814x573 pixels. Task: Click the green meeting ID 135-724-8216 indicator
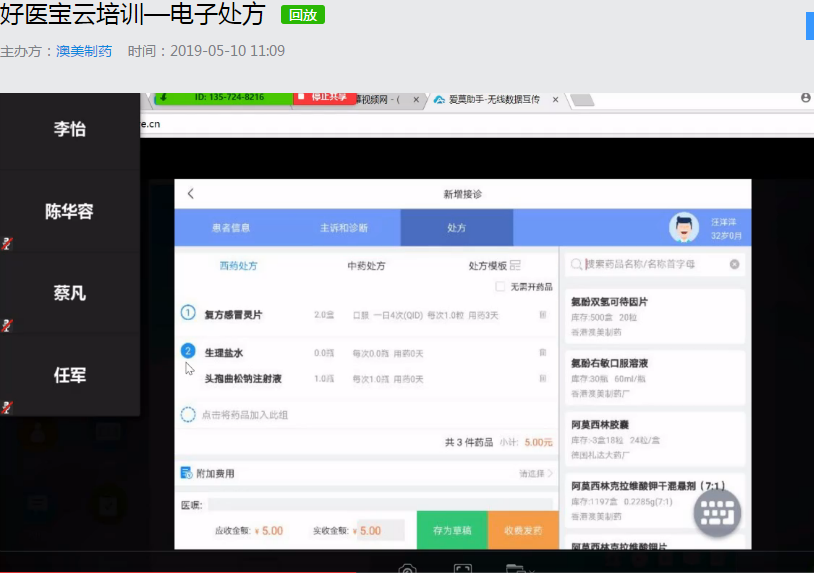tap(224, 98)
